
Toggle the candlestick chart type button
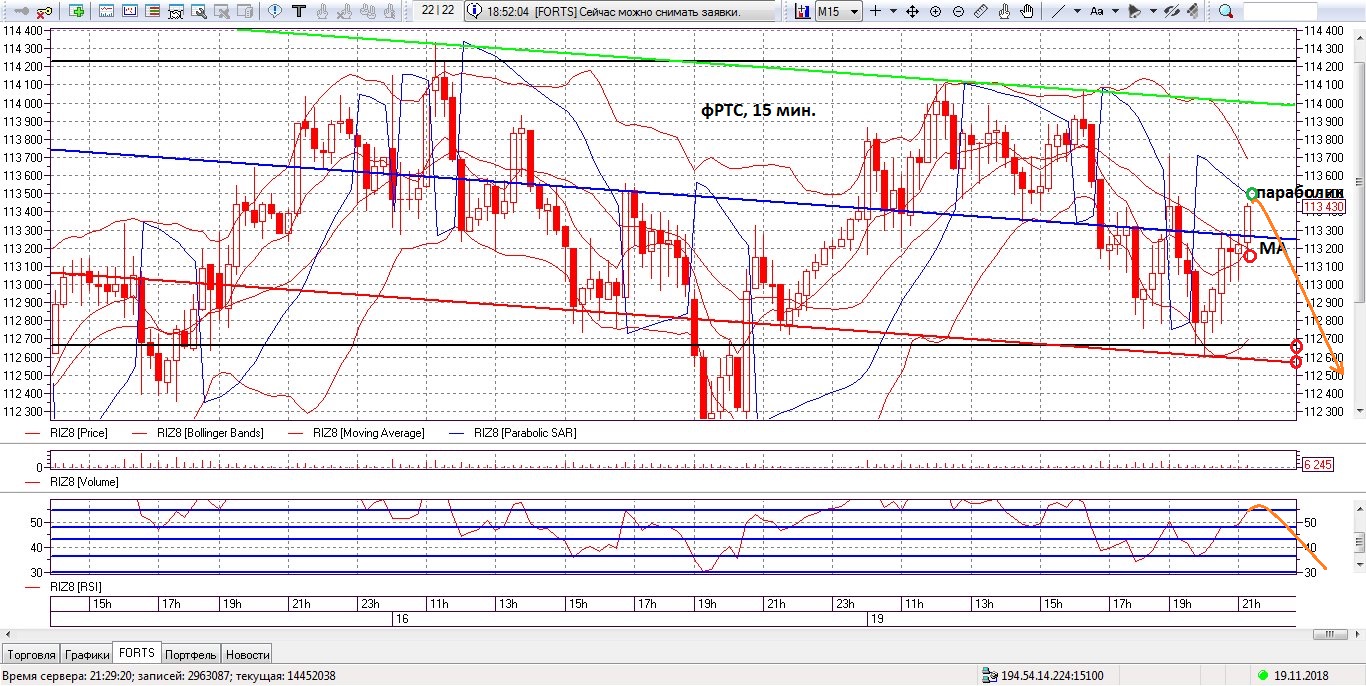pyautogui.click(x=802, y=11)
